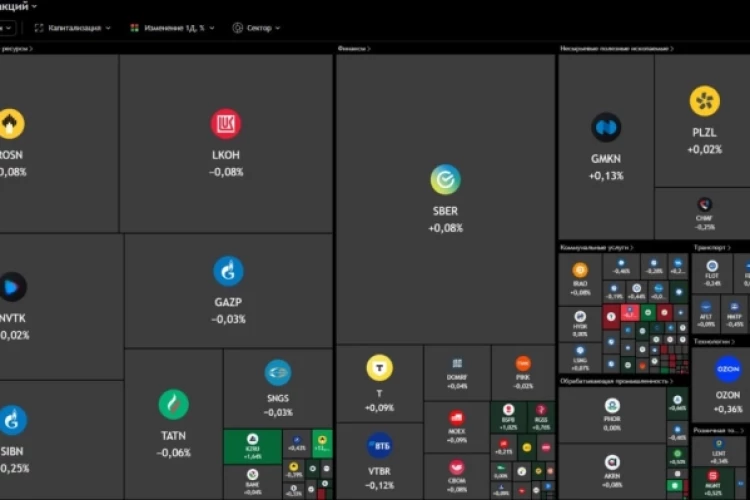Viewport: 750px width, 500px height.
Task: Open the Несырьевые полезные ископаемые sector heading
Action: 617,48
